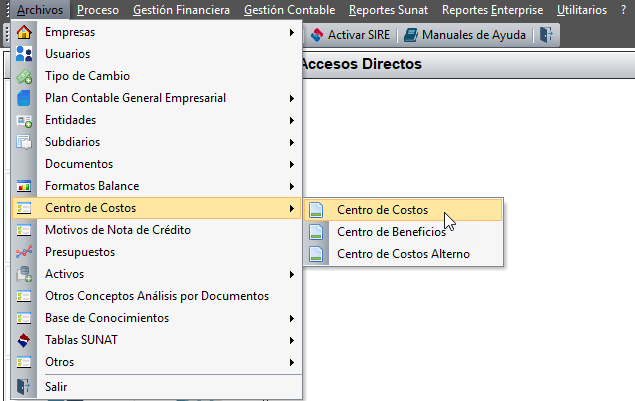
Task: Click the people icon next to Usuarios
Action: (24, 54)
